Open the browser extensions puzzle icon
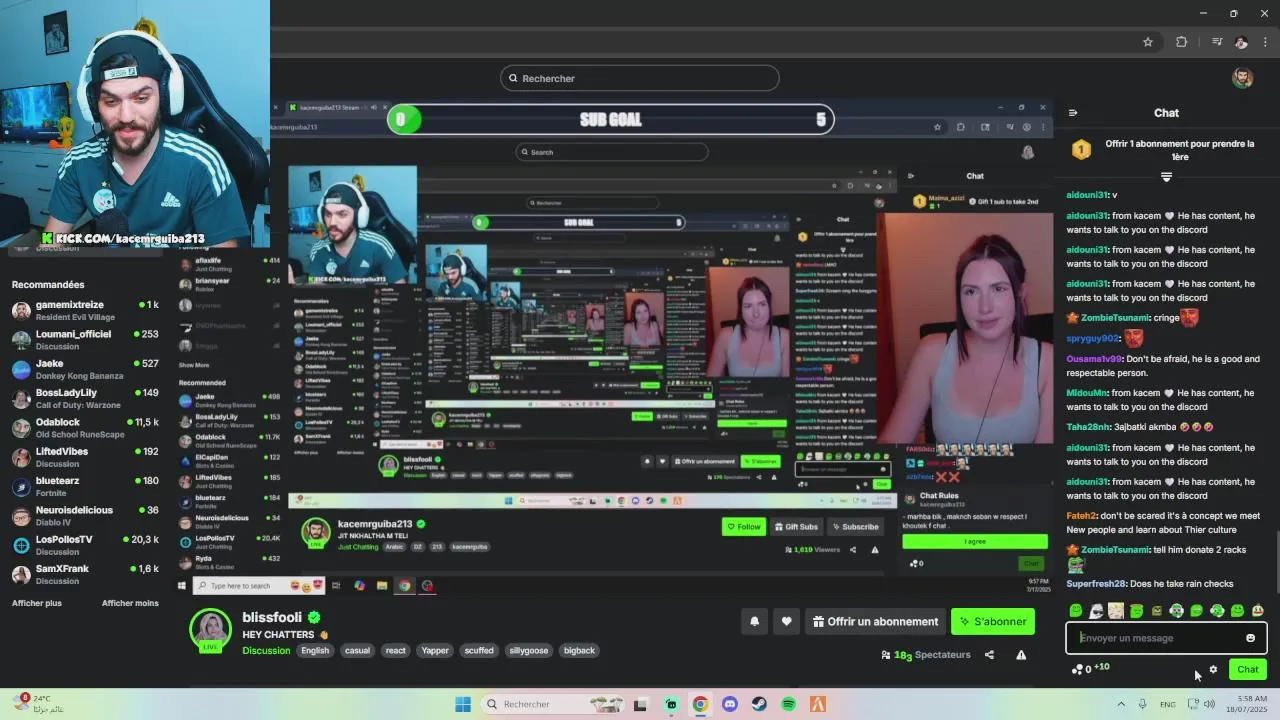The height and width of the screenshot is (720, 1280). pyautogui.click(x=1182, y=42)
